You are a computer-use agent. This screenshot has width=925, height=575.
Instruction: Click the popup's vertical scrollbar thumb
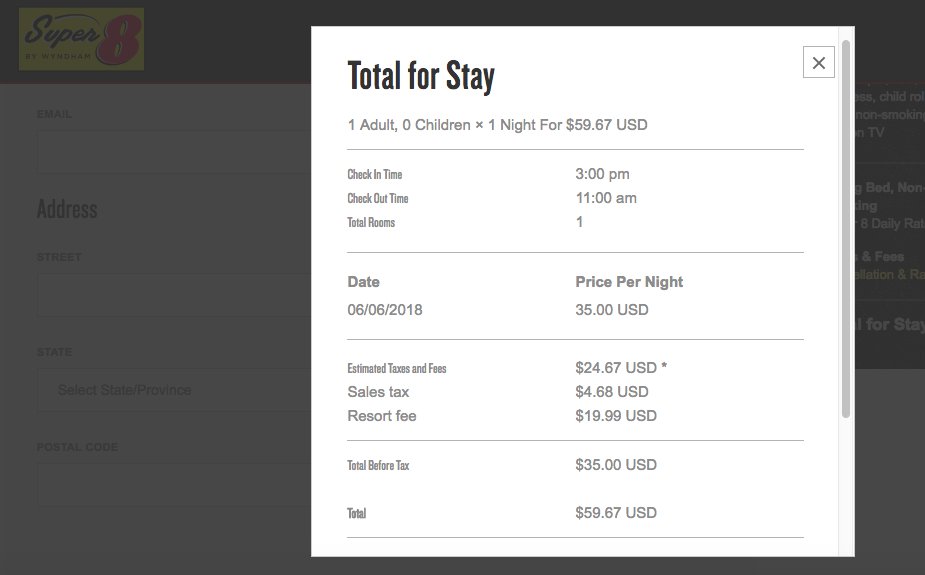coord(846,230)
